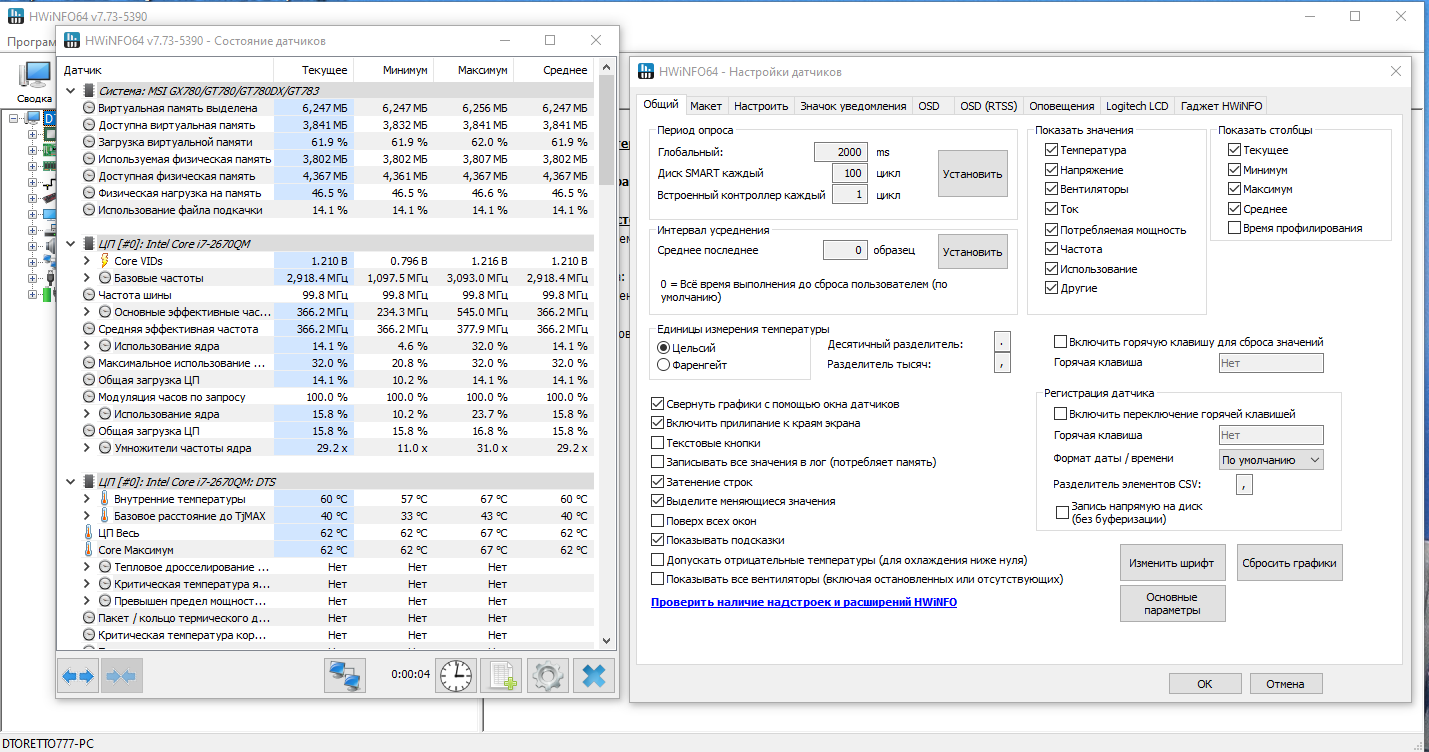This screenshot has height=752, width=1429.
Task: Click the Глобальный polling period field
Action: pos(840,152)
